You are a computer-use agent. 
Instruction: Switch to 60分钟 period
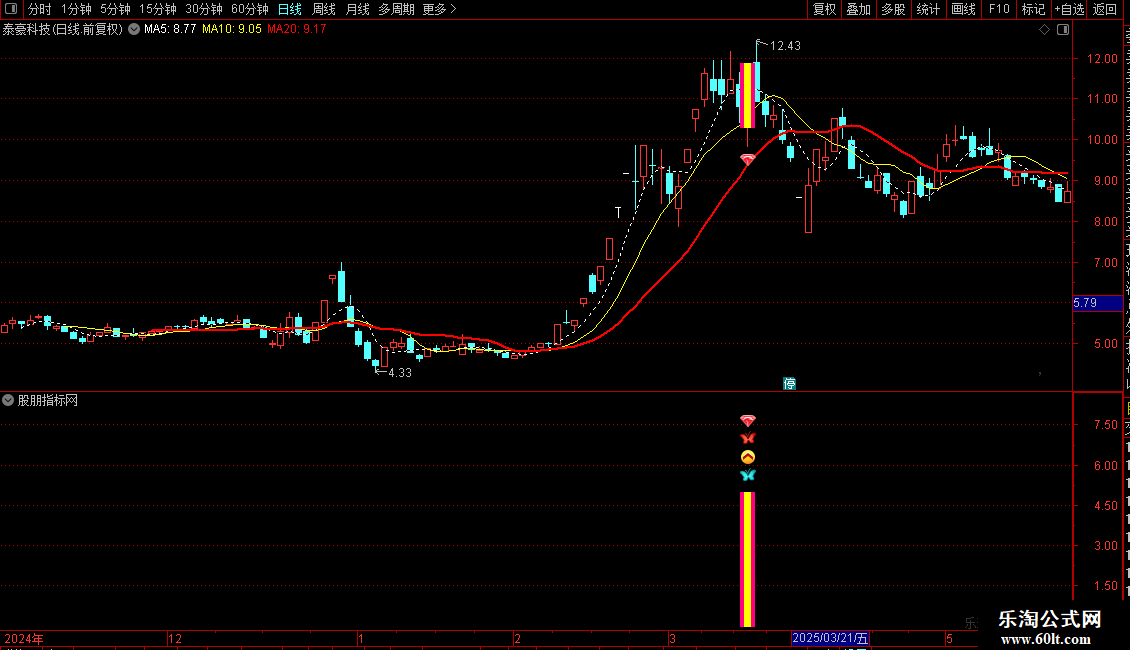[x=249, y=9]
